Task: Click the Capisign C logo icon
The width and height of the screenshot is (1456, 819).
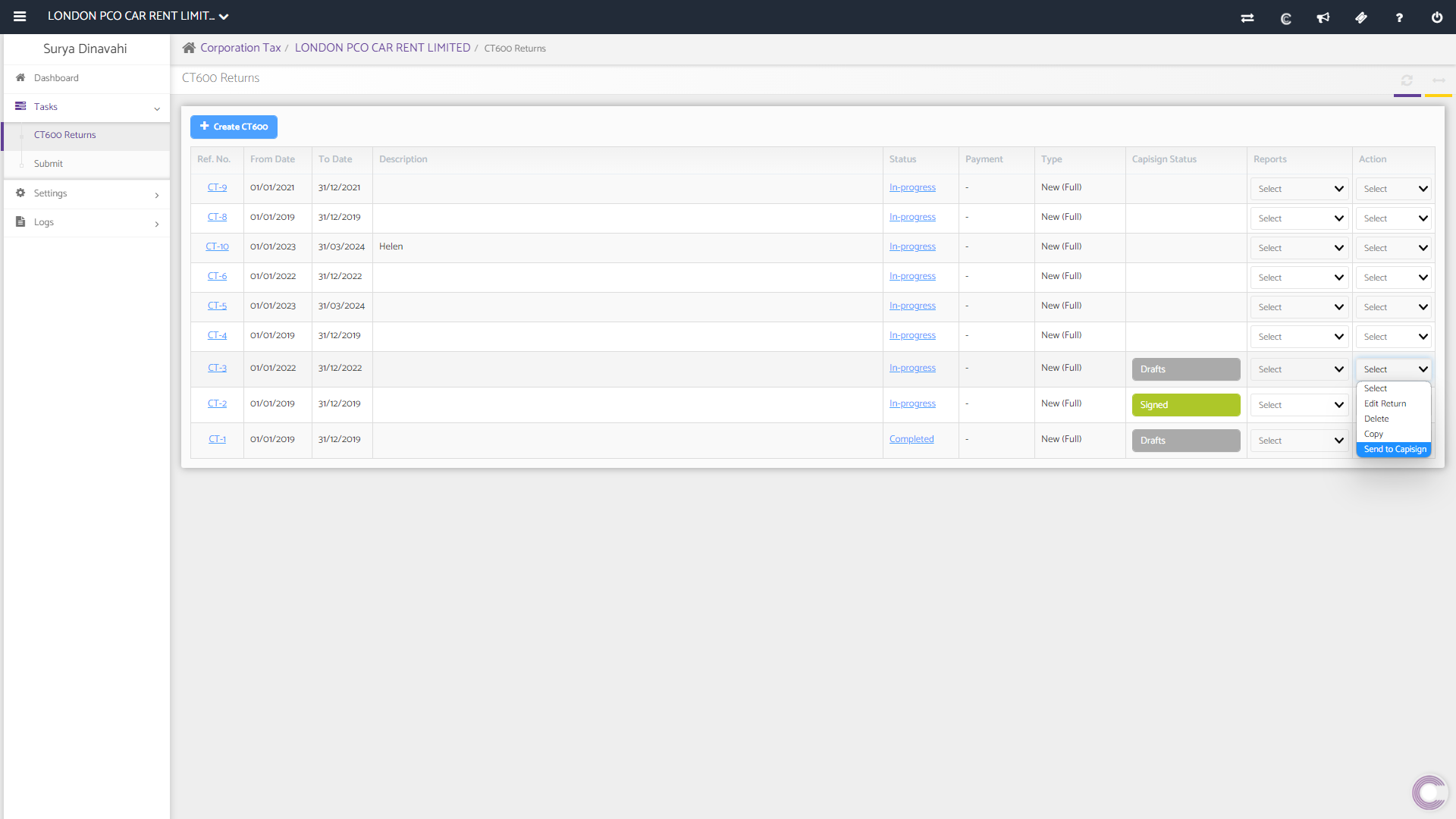Action: [x=1285, y=18]
